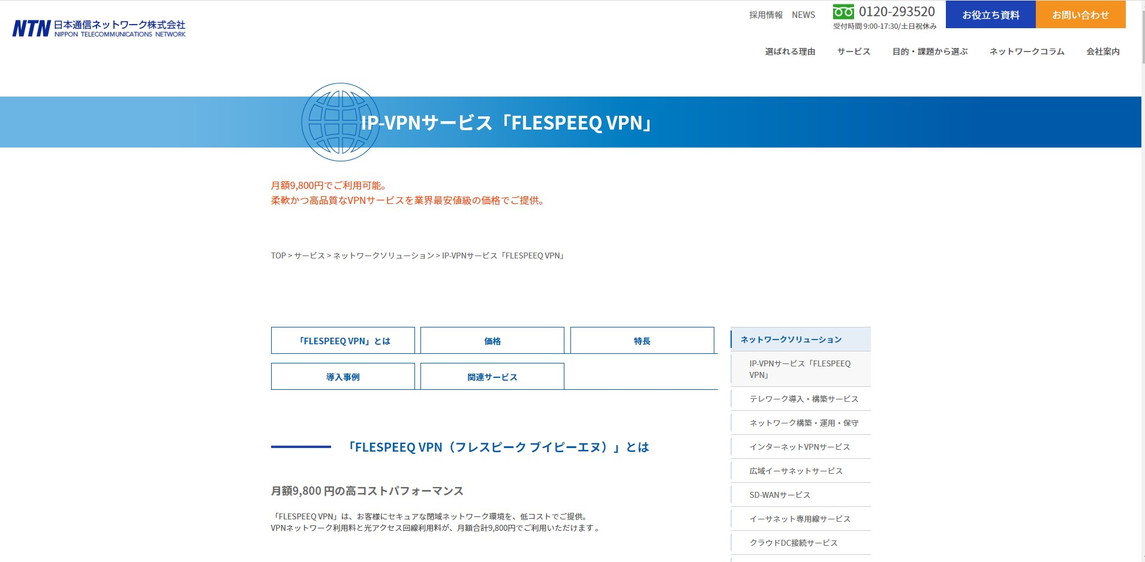Image resolution: width=1145 pixels, height=562 pixels.
Task: Open the サービス navigation menu
Action: coord(853,52)
